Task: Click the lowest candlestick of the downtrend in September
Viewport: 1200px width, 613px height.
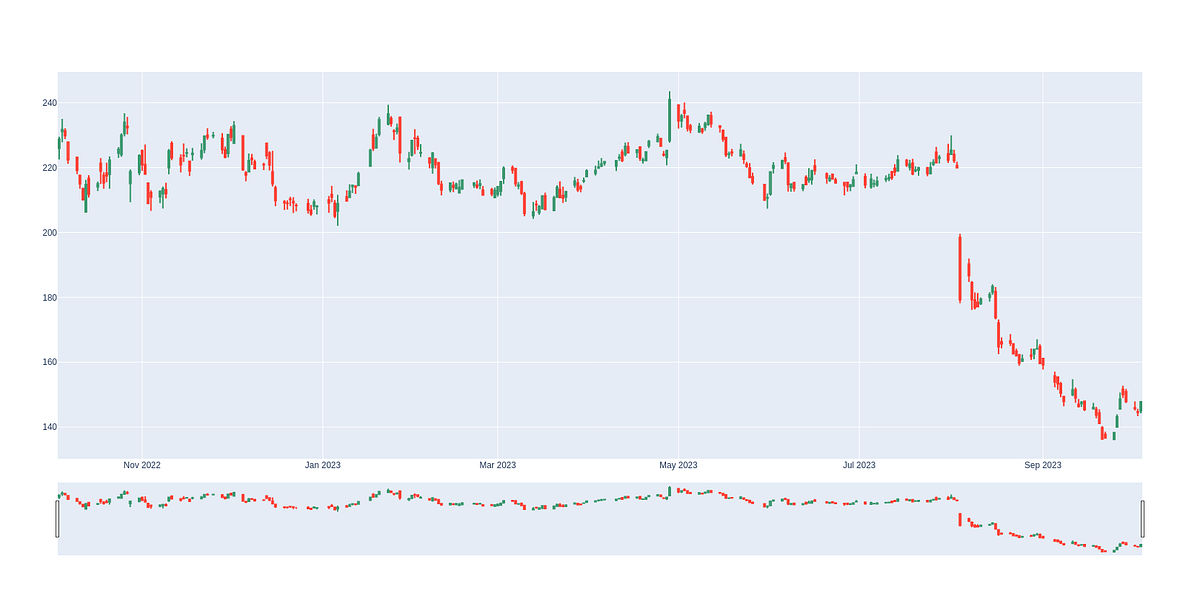Action: (x=1105, y=435)
